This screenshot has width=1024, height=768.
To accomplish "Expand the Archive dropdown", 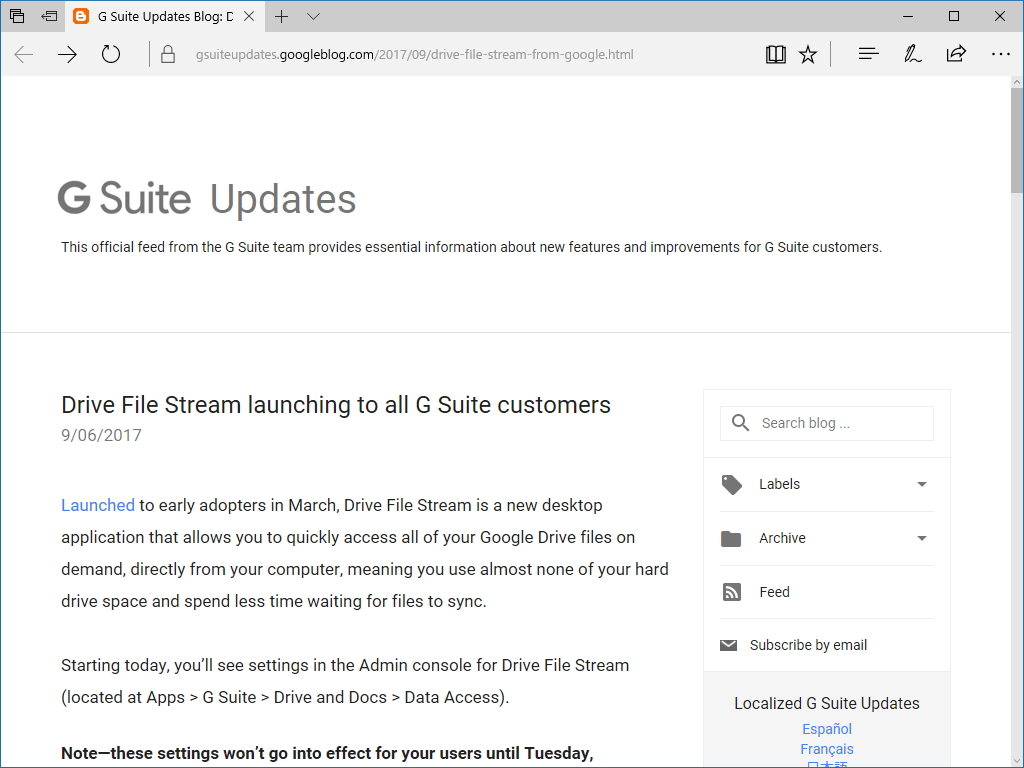I will (920, 538).
